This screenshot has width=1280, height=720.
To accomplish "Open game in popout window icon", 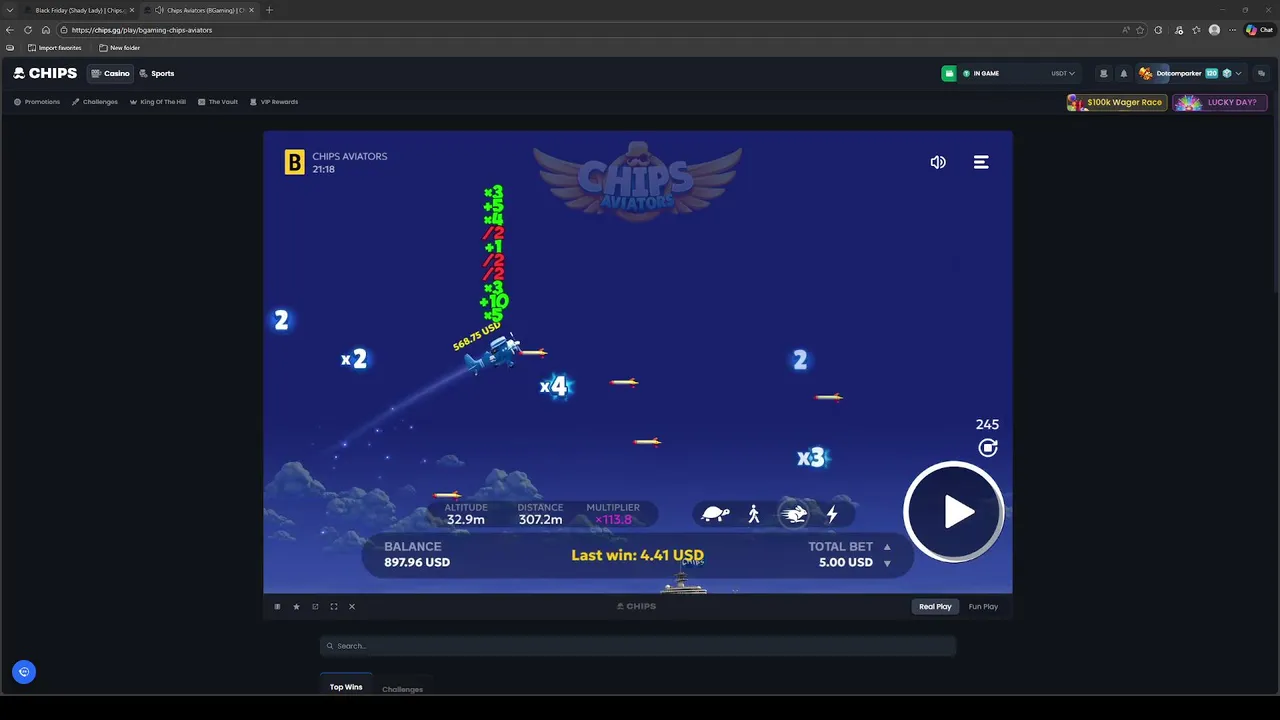I will point(315,606).
